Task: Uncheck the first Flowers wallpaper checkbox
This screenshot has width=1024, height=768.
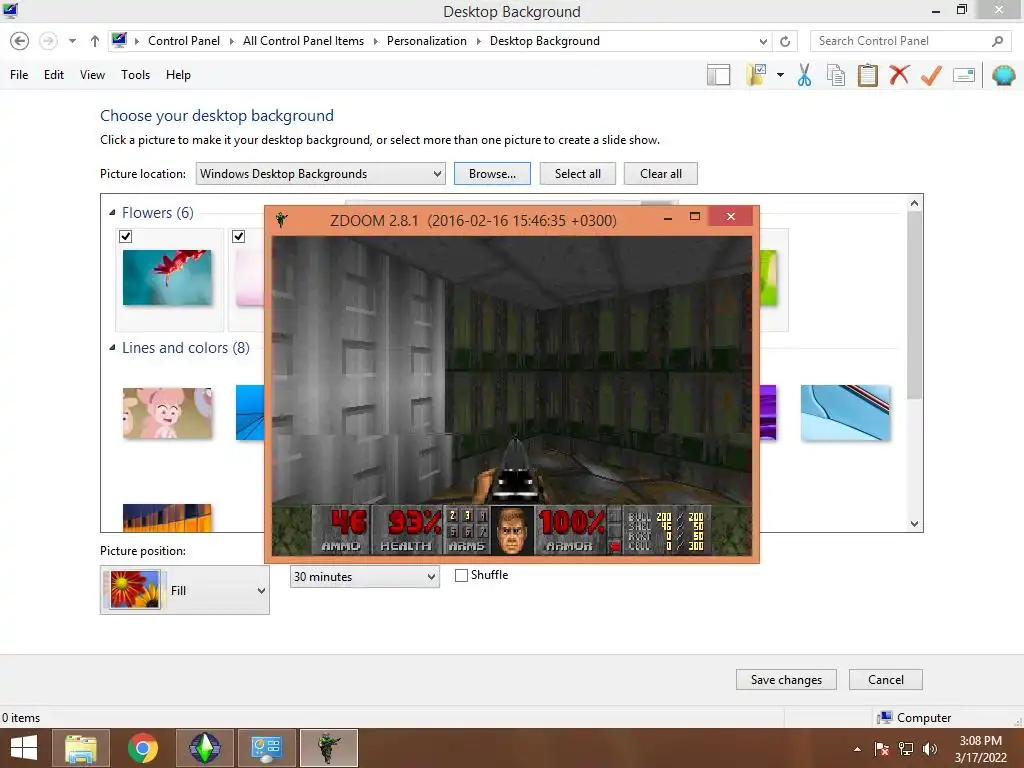Action: 126,236
